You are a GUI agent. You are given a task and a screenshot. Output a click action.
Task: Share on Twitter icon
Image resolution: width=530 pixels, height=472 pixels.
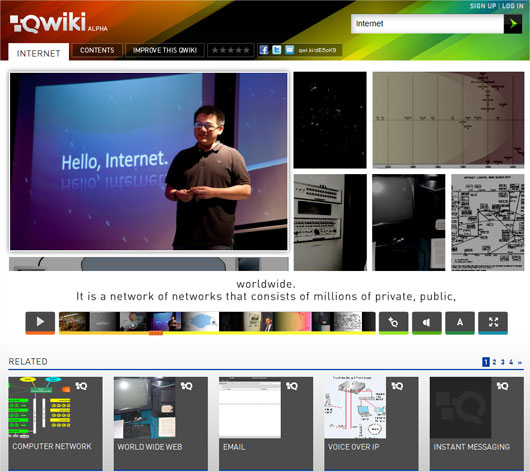click(x=277, y=50)
